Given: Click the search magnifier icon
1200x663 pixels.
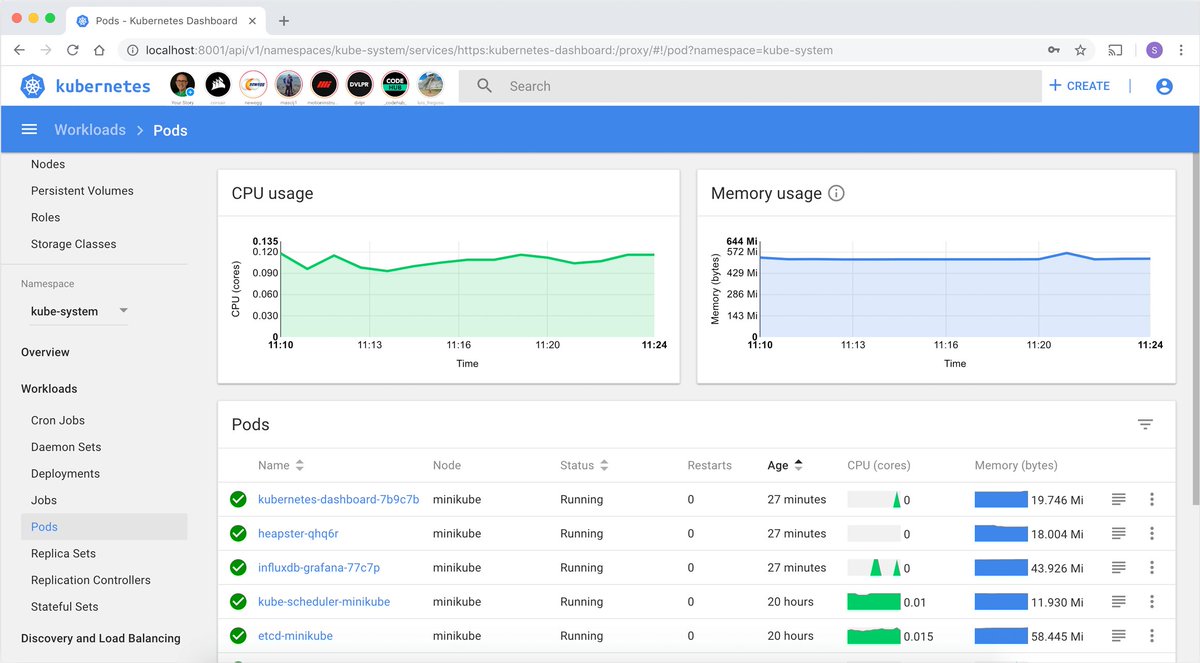Looking at the screenshot, I should pyautogui.click(x=484, y=86).
